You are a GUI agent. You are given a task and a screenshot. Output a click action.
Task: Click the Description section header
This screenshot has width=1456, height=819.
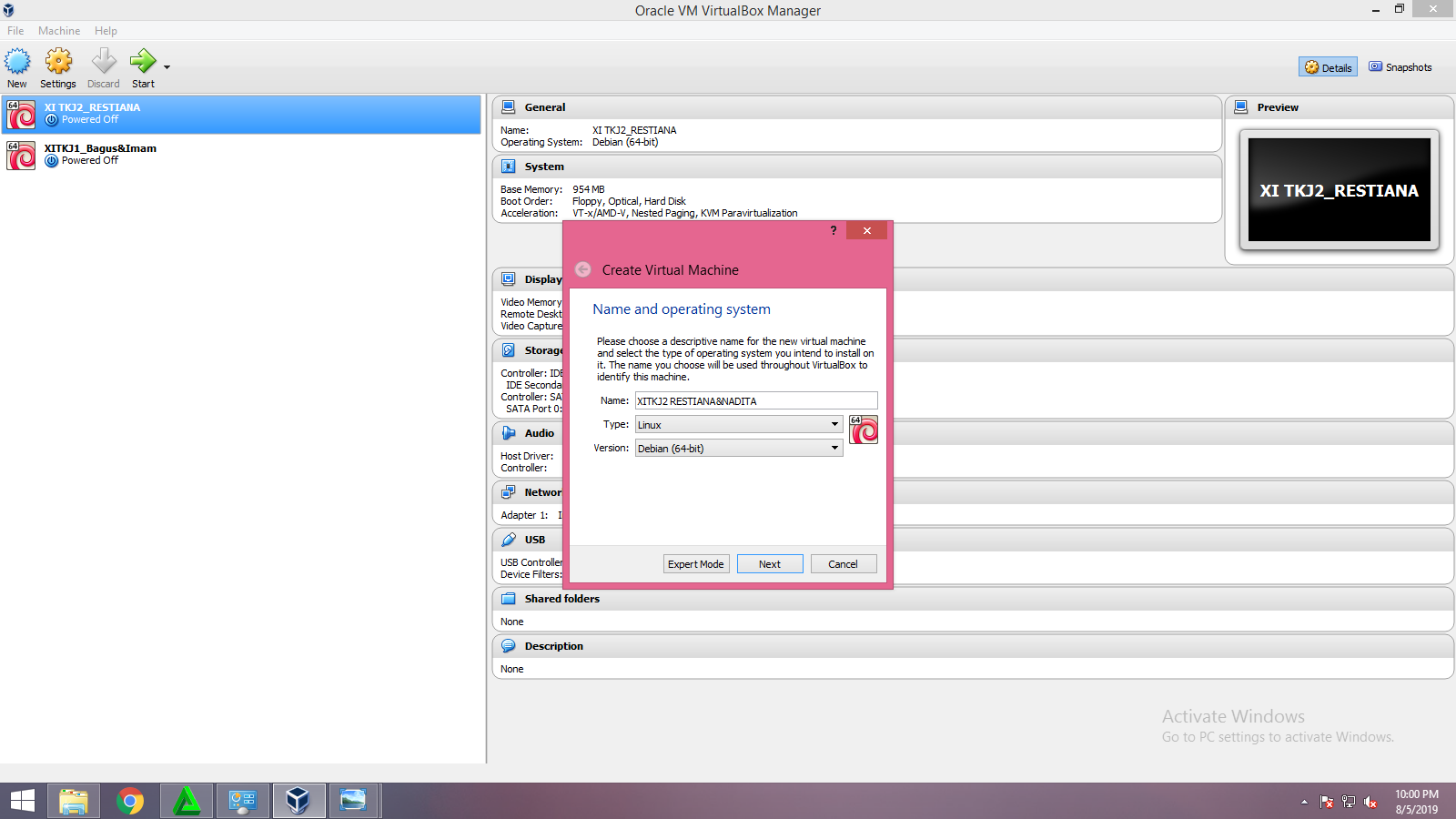973,646
